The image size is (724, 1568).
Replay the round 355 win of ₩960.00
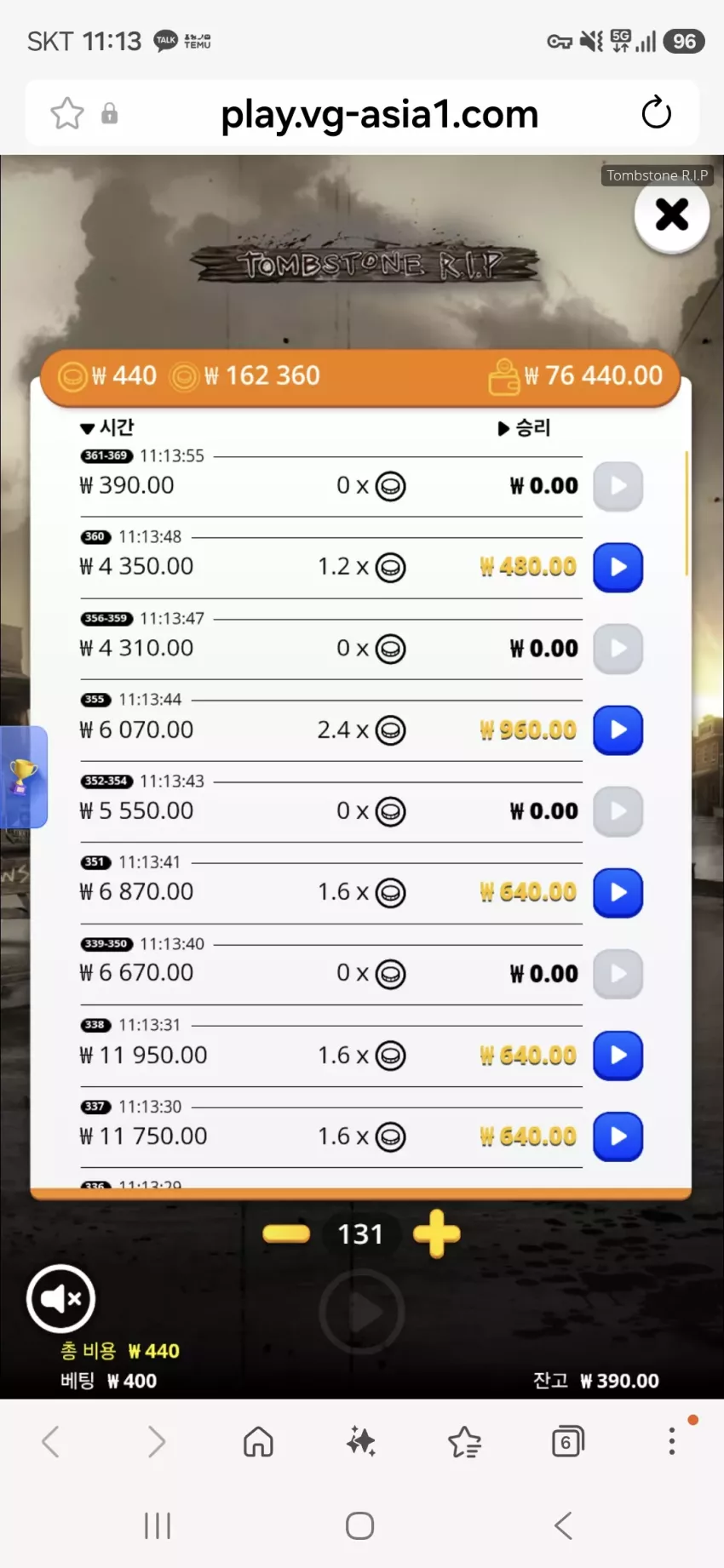coord(618,730)
